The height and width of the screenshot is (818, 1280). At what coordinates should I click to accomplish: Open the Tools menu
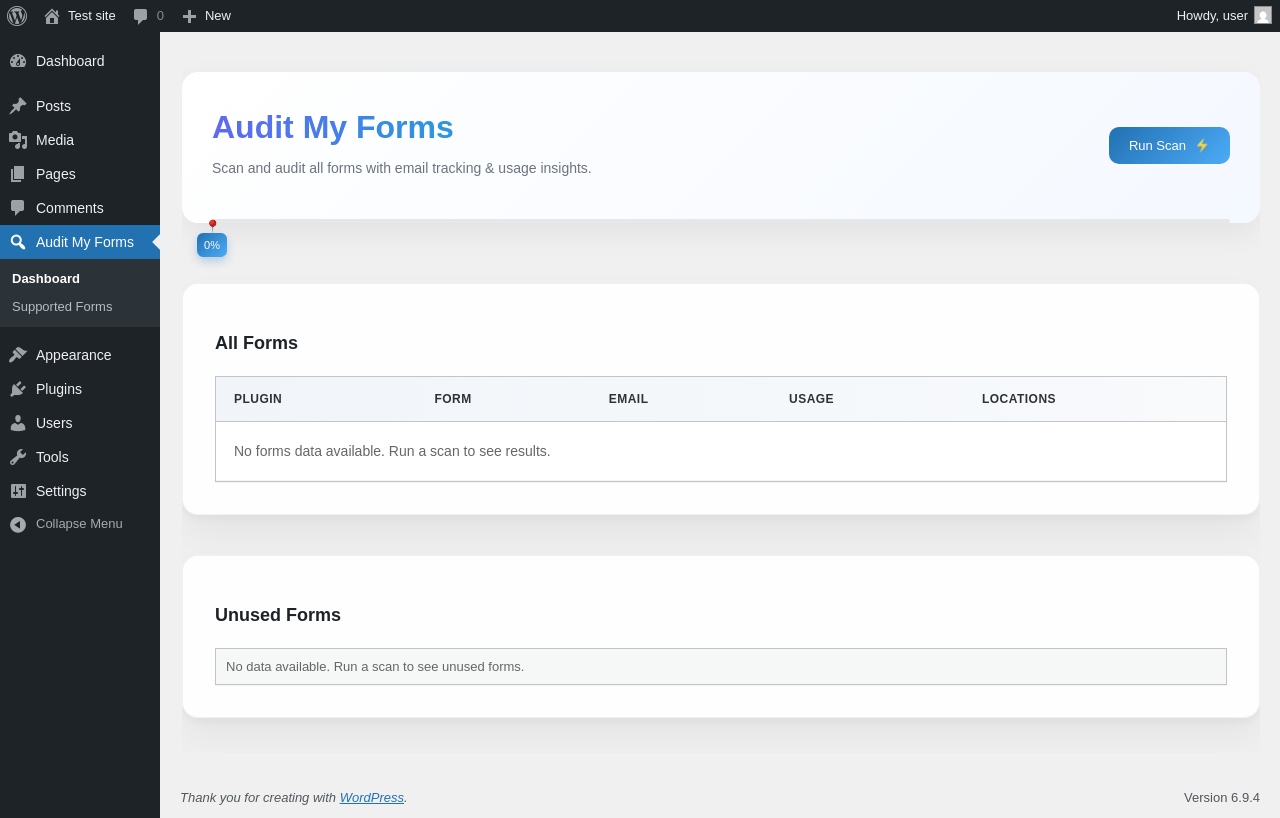click(52, 457)
